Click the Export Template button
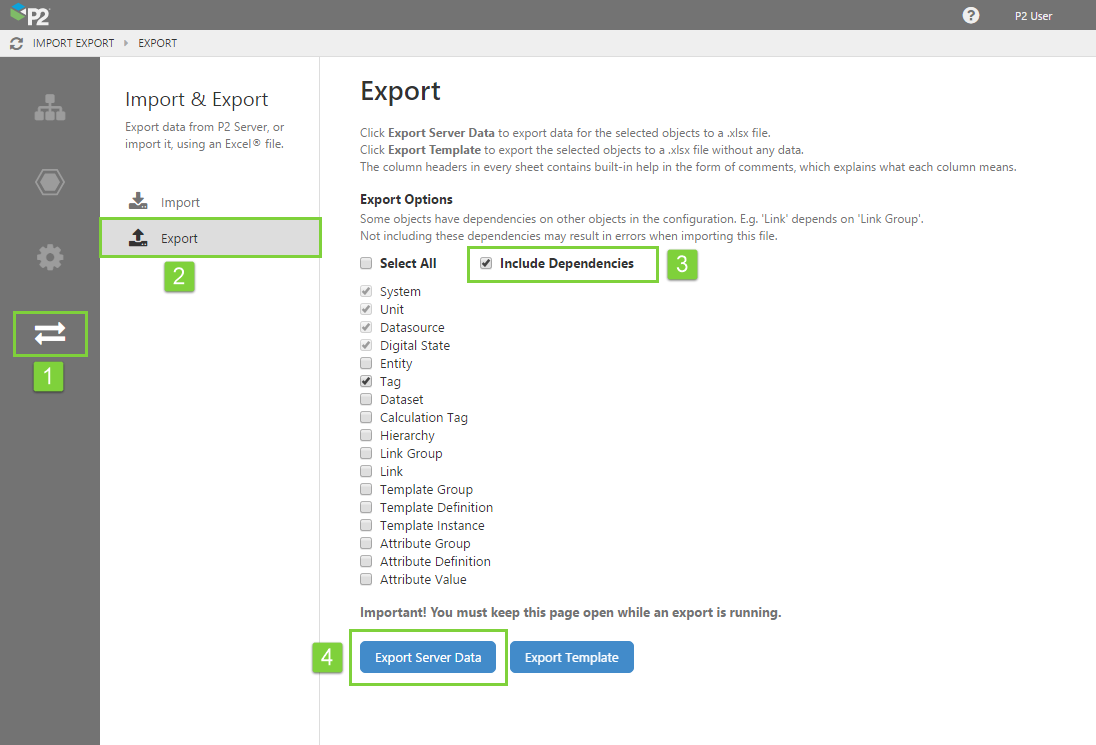The width and height of the screenshot is (1096, 745). pos(571,657)
